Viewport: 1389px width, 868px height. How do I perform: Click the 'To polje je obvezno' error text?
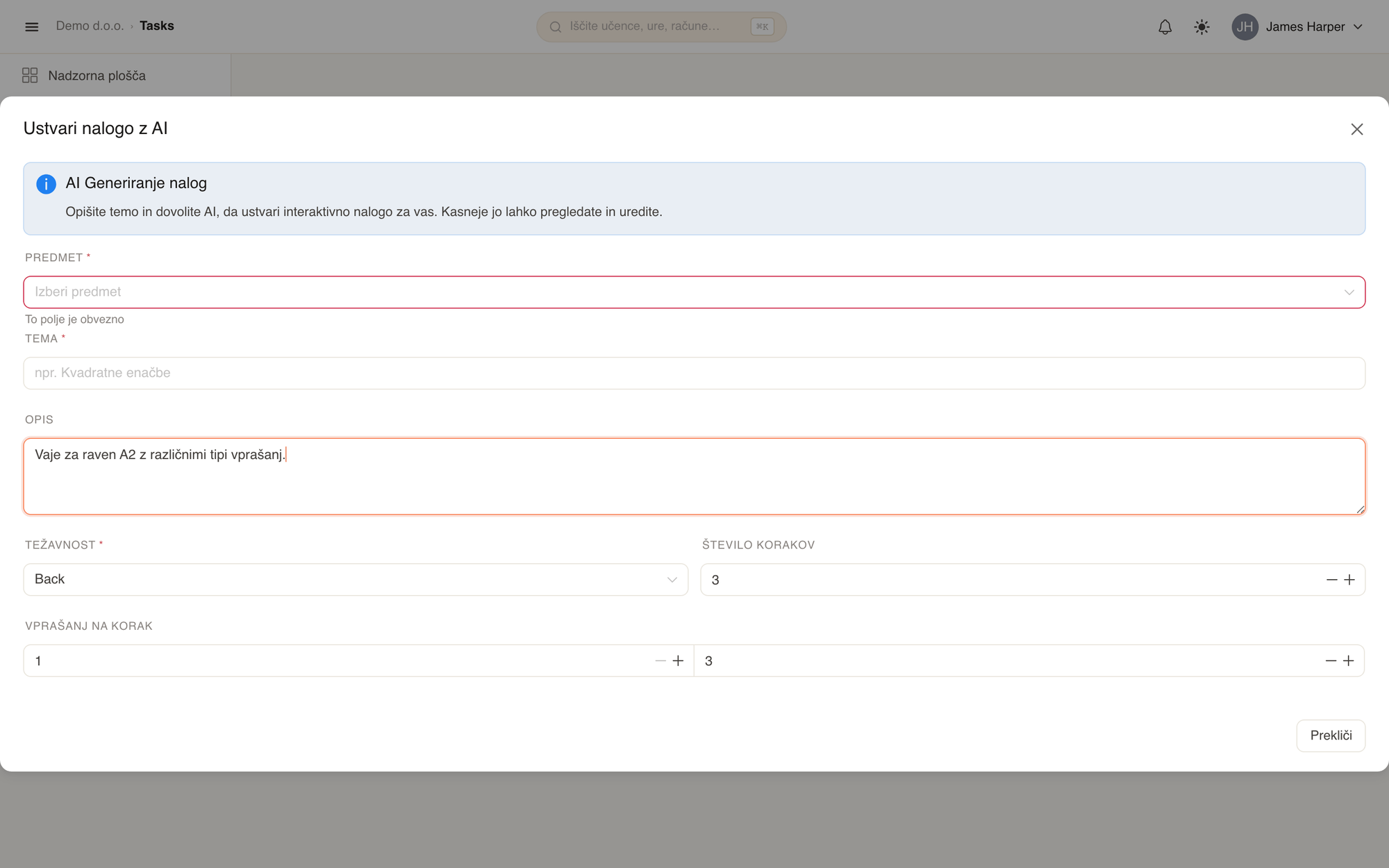coord(74,319)
